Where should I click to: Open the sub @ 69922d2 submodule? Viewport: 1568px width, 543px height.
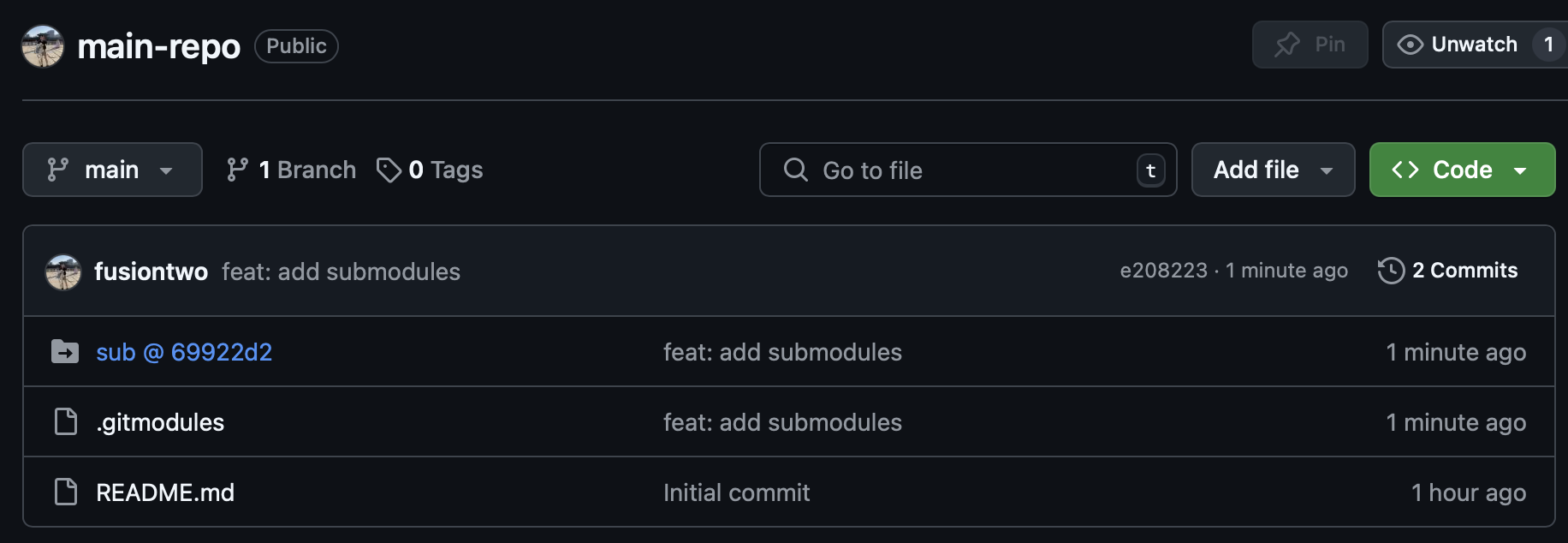(x=184, y=352)
